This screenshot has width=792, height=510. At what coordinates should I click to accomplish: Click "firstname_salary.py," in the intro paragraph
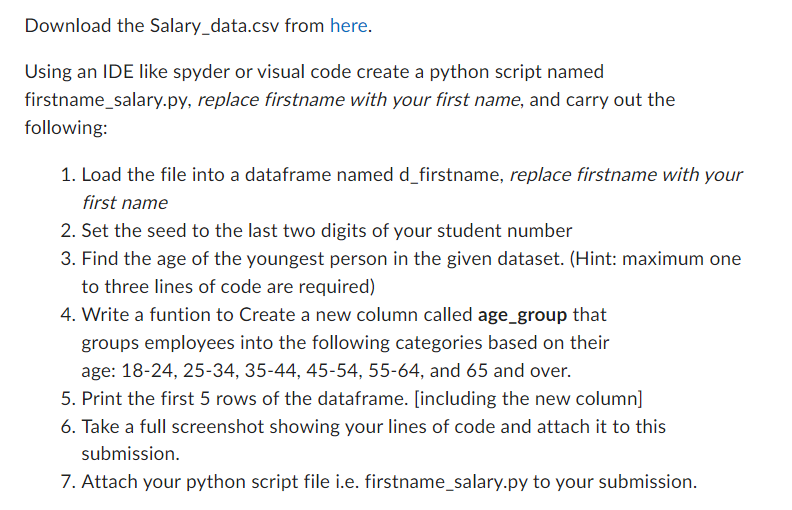click(x=108, y=100)
